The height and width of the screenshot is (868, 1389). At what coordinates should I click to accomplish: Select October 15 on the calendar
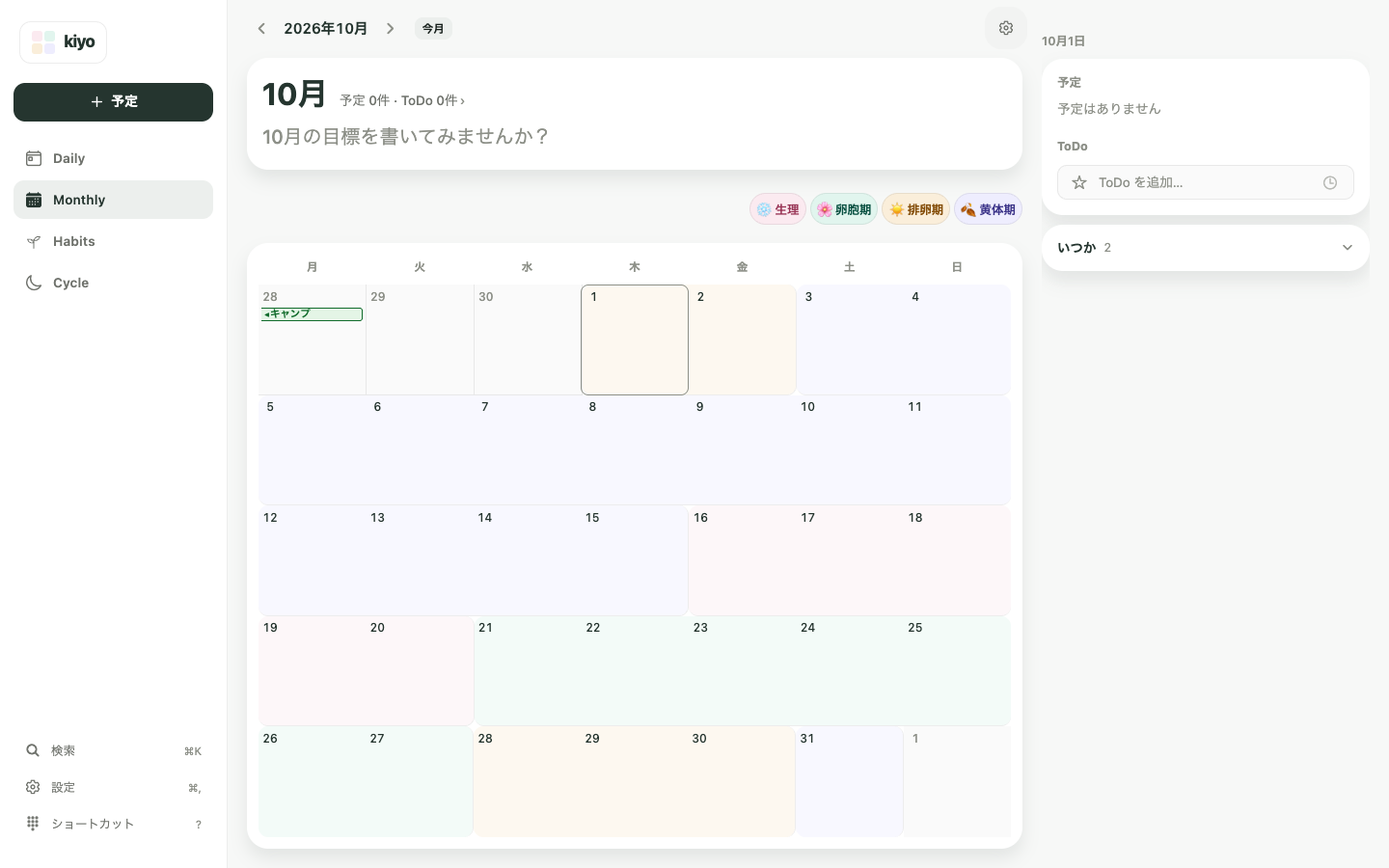point(635,560)
